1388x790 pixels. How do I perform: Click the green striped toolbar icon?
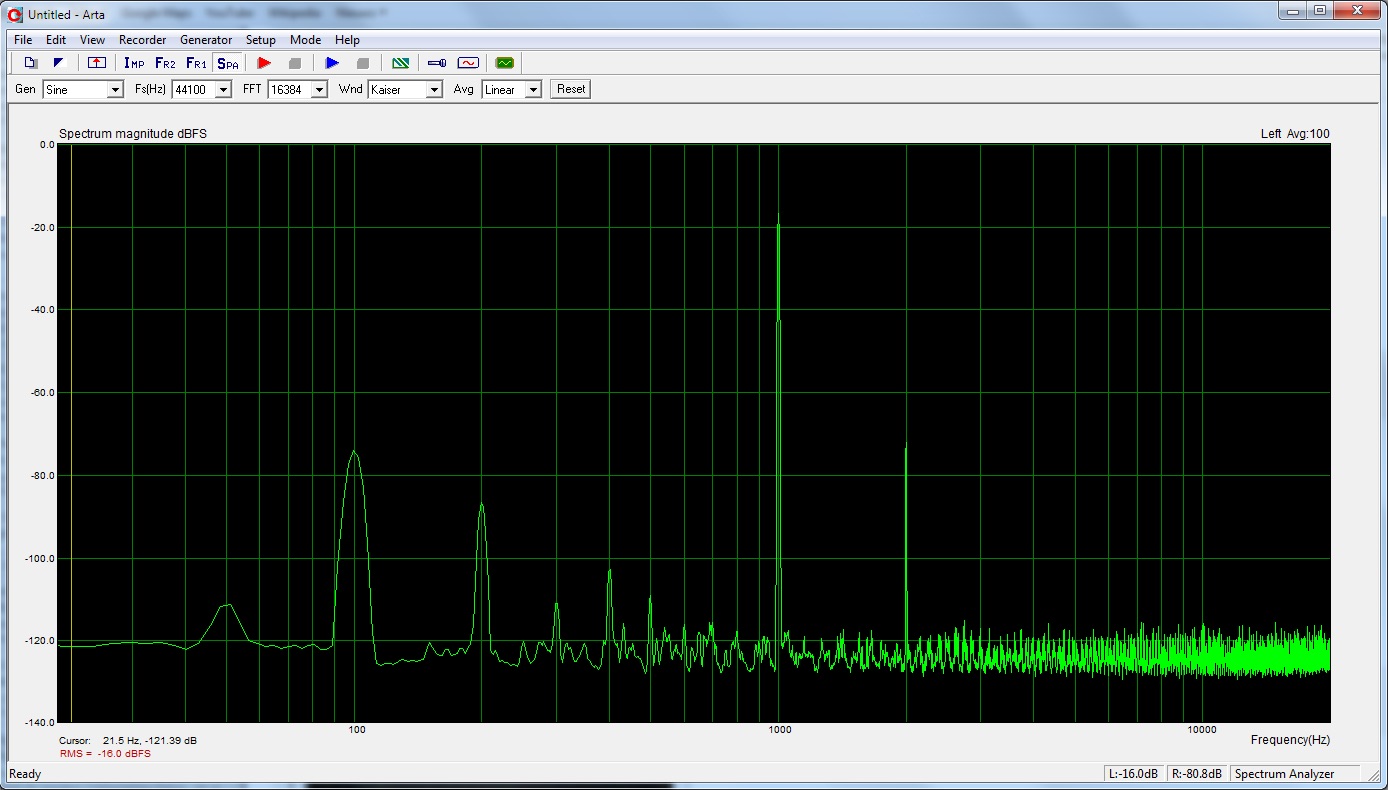[401, 63]
